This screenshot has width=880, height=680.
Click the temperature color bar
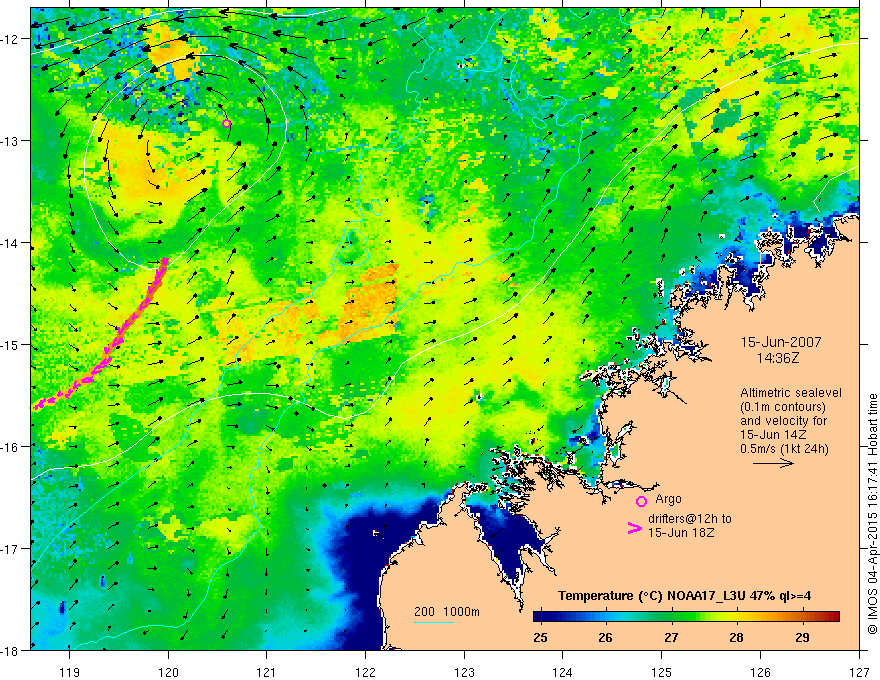point(686,616)
